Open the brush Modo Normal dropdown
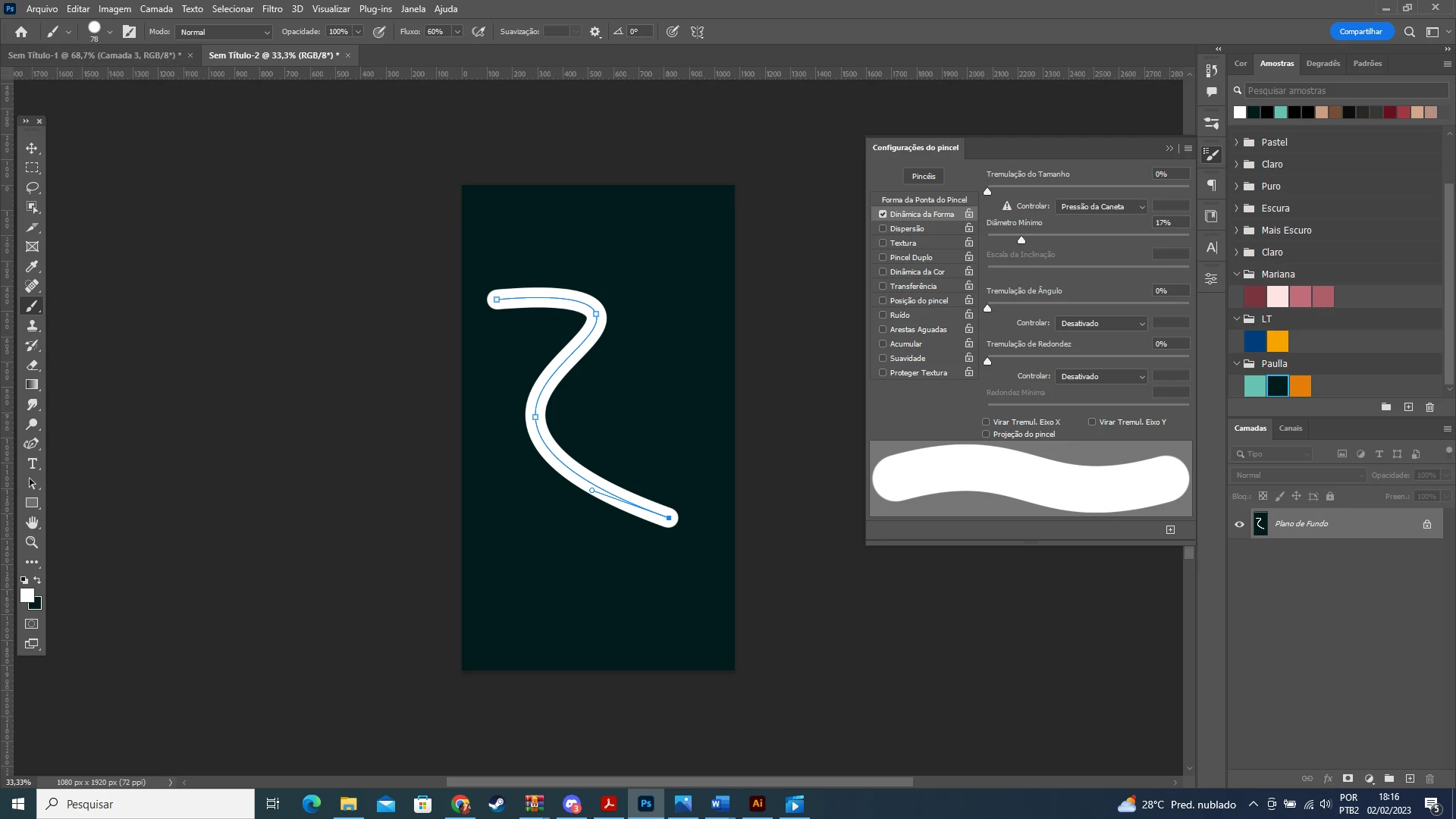This screenshot has width=1456, height=819. pos(224,32)
